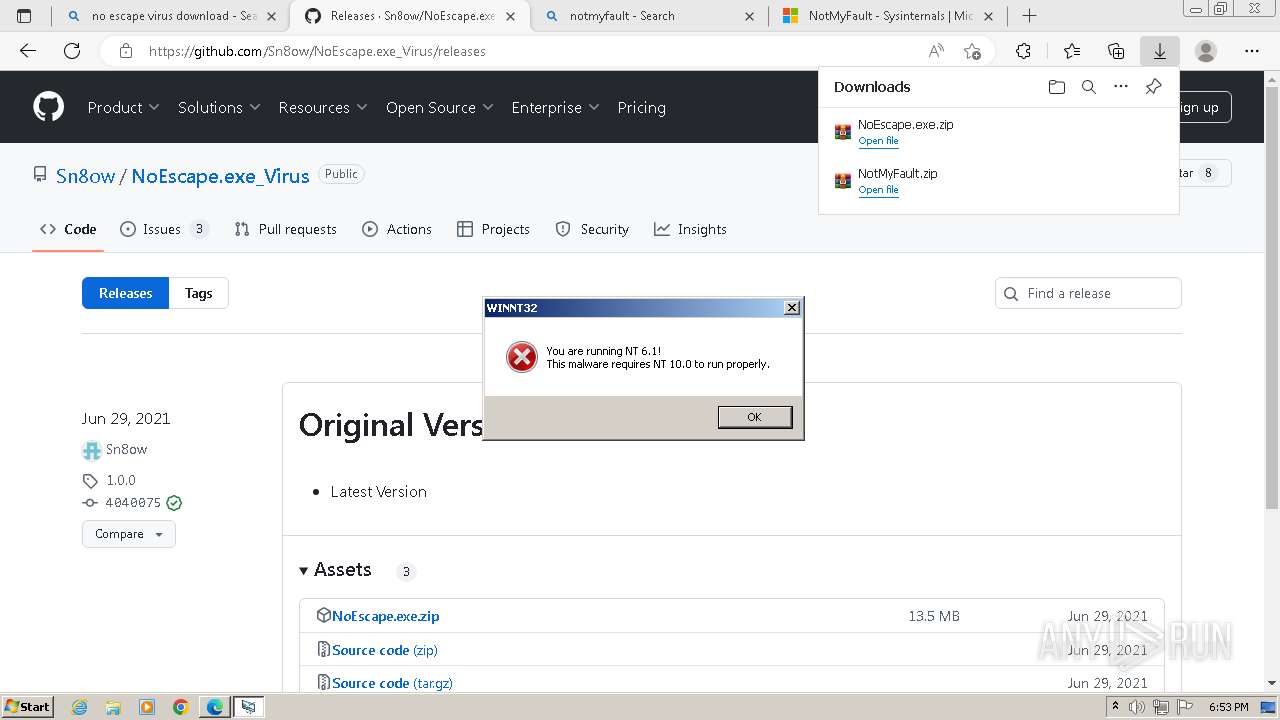
Task: Click the browser address bar URL
Action: 317,51
